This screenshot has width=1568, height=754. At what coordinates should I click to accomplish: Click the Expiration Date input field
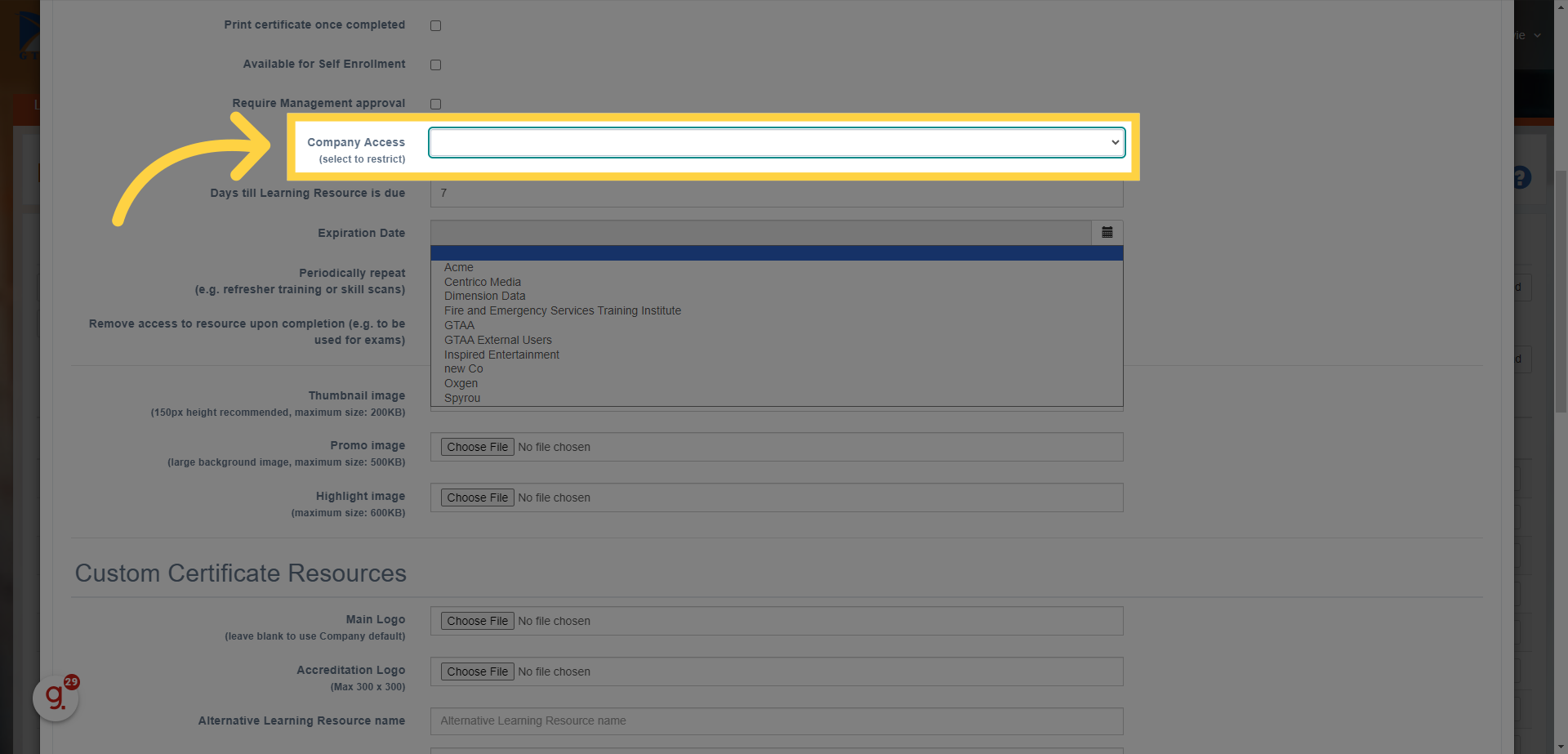761,233
